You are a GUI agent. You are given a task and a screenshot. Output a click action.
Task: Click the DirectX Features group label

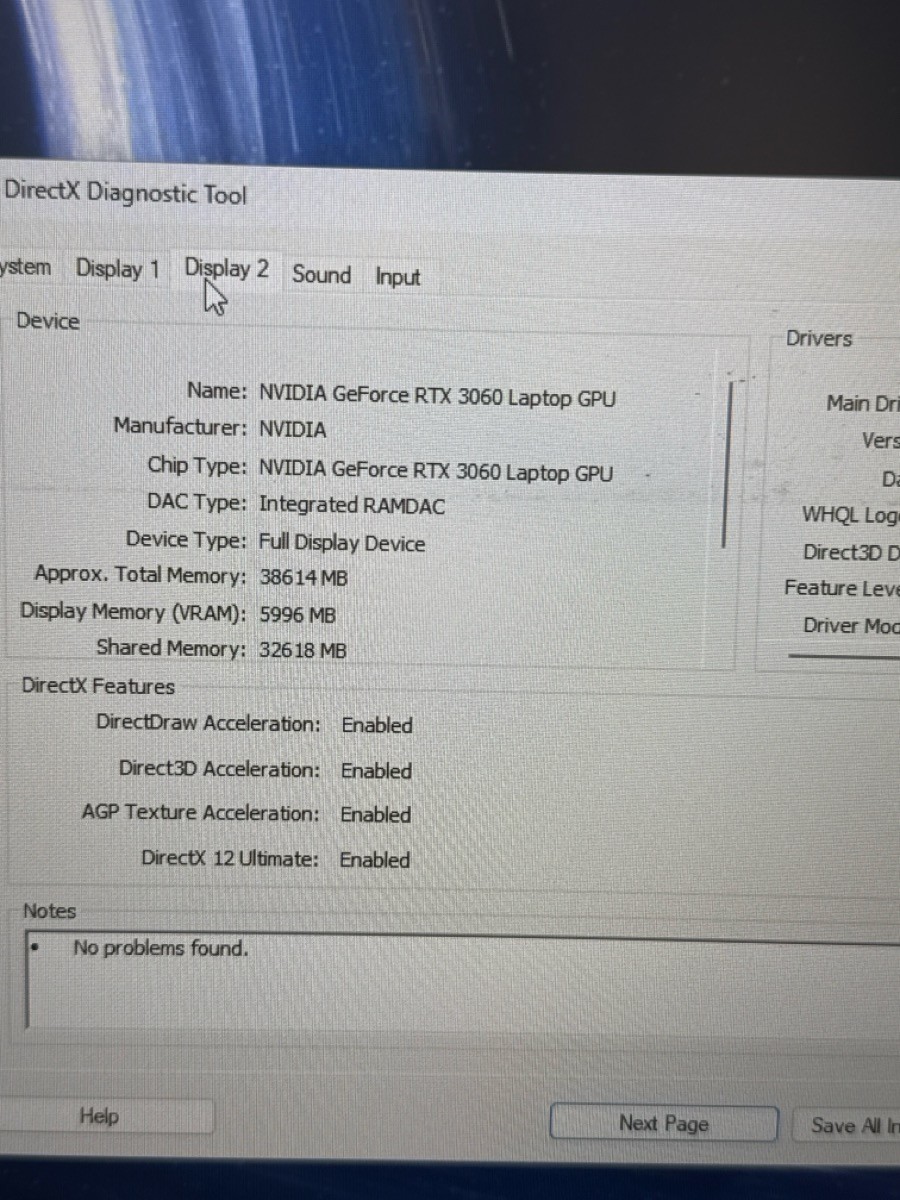(98, 686)
